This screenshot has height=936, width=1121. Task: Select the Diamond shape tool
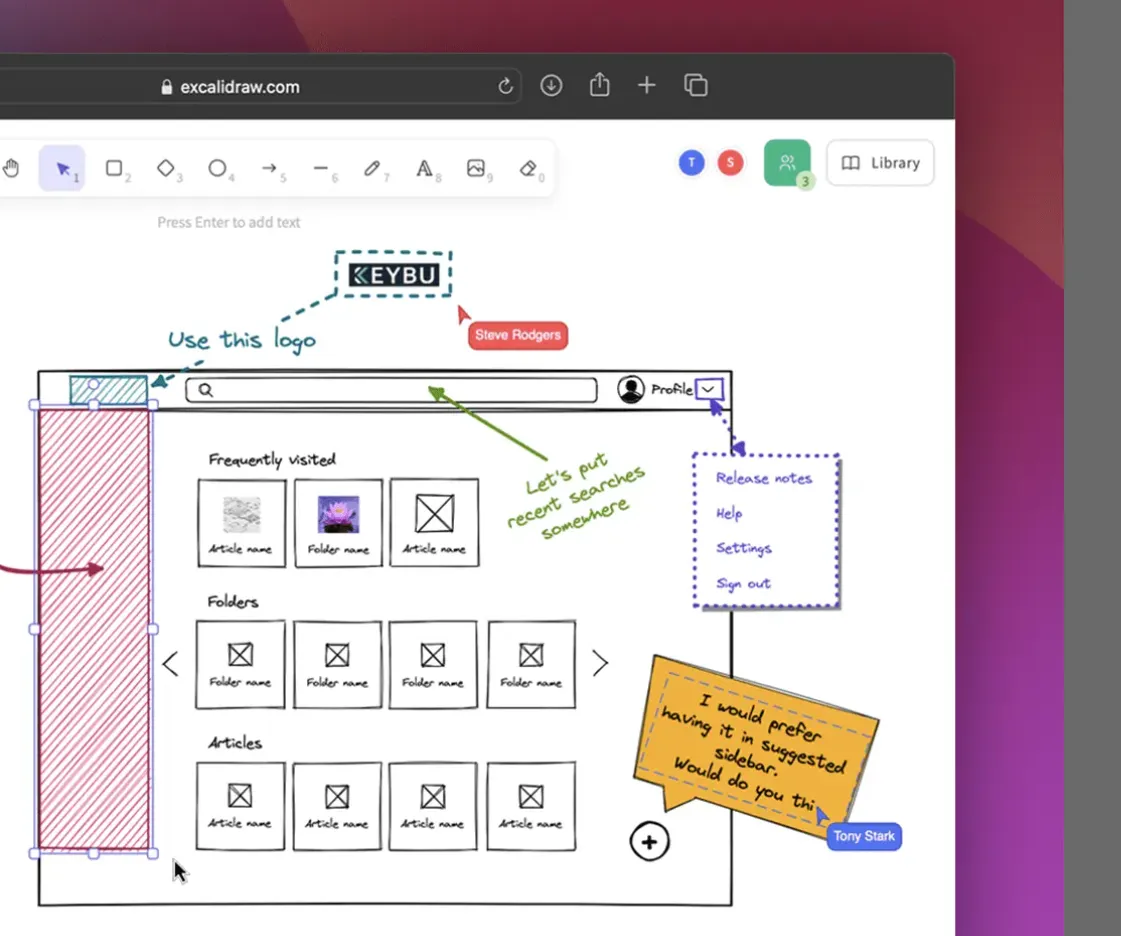click(166, 168)
